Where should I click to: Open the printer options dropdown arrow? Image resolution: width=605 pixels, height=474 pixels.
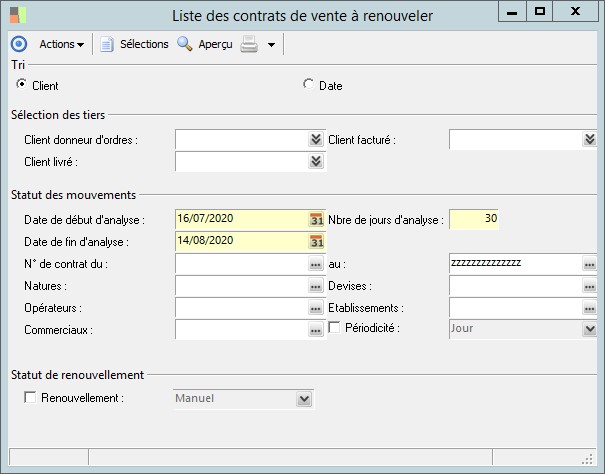[x=271, y=45]
